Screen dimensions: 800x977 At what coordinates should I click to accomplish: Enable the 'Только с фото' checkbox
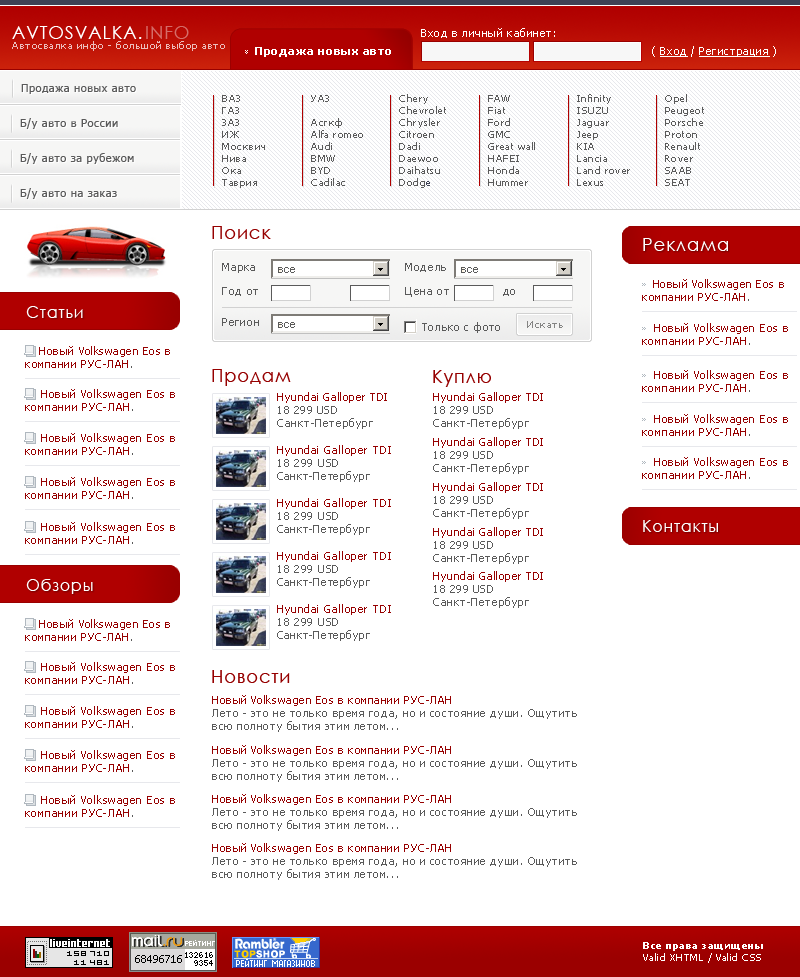coord(410,327)
